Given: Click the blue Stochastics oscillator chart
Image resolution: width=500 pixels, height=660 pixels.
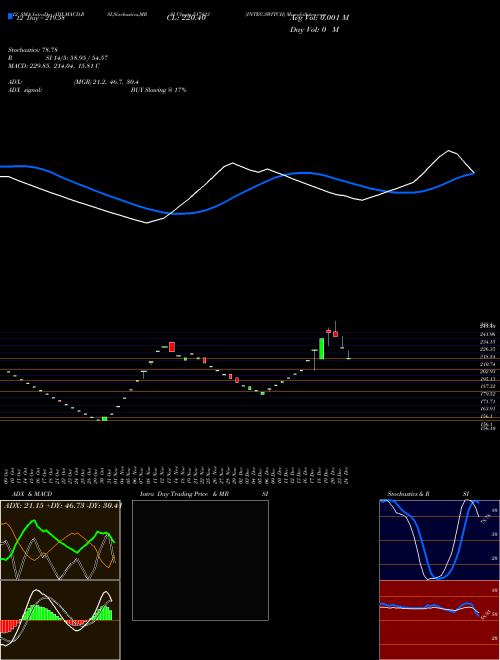Looking at the screenshot, I should click(439, 540).
